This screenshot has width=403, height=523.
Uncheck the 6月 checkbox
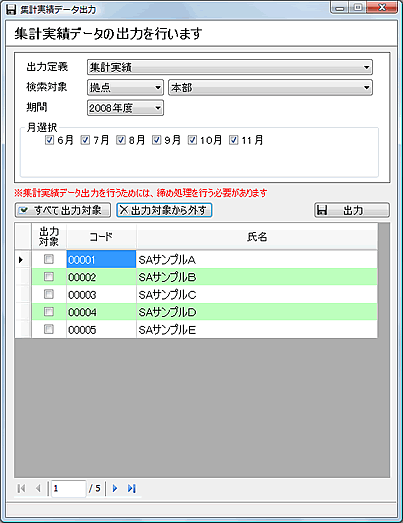click(49, 140)
